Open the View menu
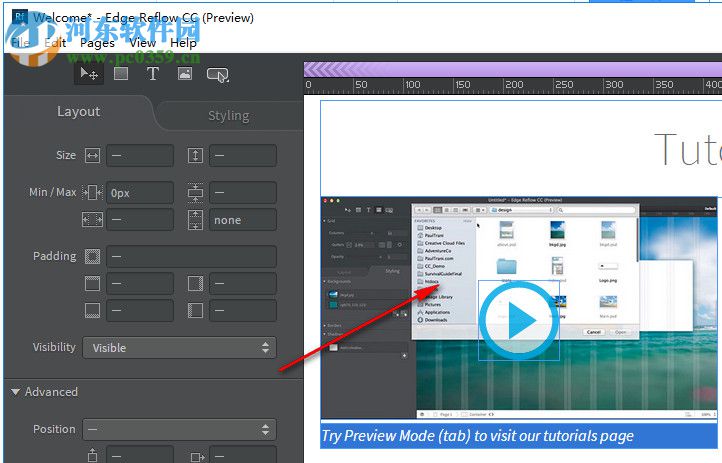 click(x=142, y=43)
